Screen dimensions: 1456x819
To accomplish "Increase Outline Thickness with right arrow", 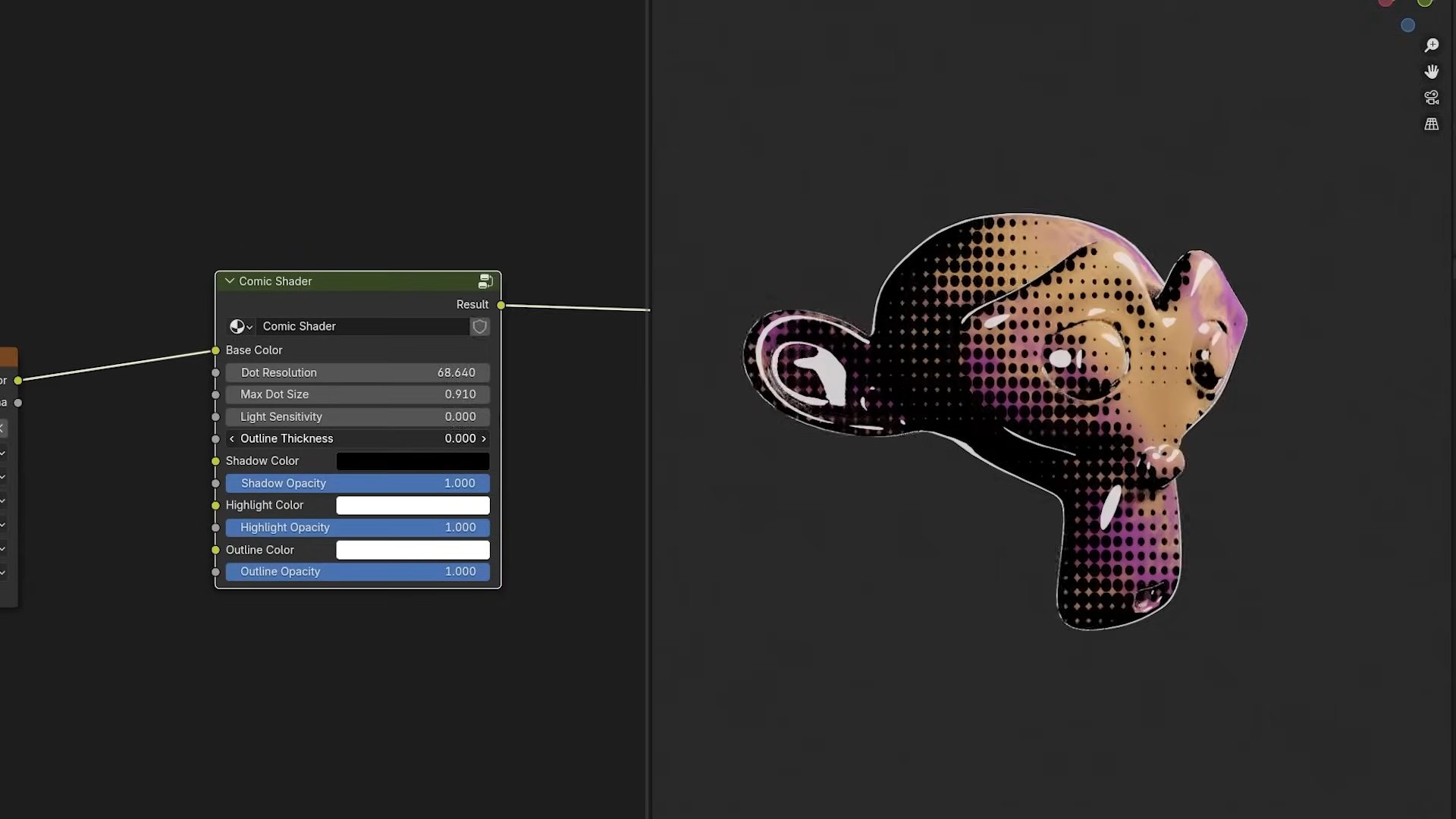I will 484,439.
